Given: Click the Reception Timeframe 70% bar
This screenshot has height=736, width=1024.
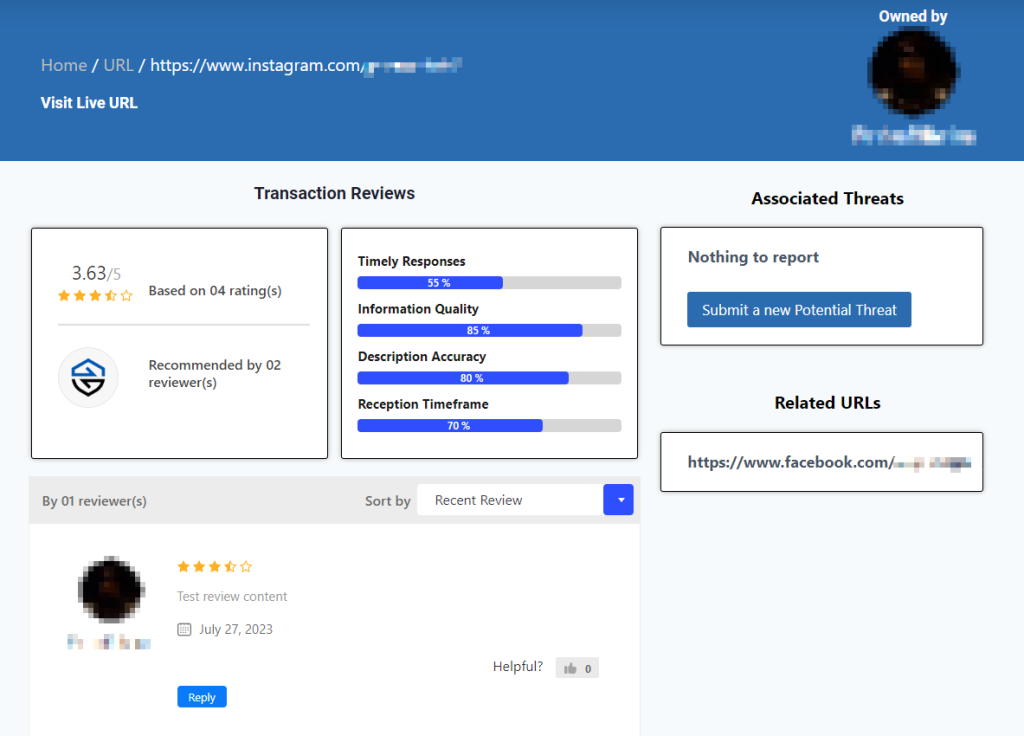Looking at the screenshot, I should (x=489, y=426).
